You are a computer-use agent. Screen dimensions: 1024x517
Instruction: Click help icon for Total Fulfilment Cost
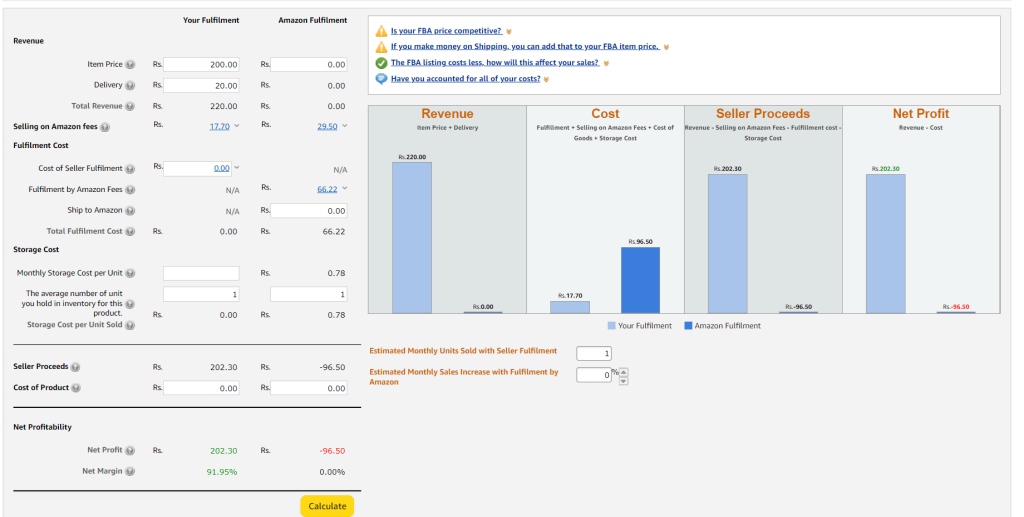pyautogui.click(x=130, y=232)
